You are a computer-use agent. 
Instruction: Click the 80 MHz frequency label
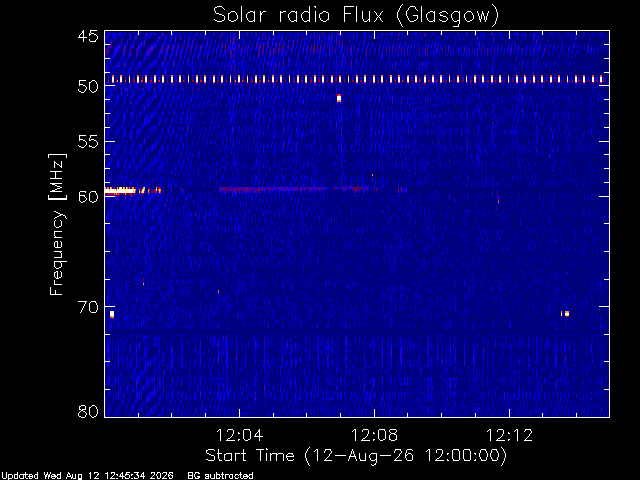88,411
